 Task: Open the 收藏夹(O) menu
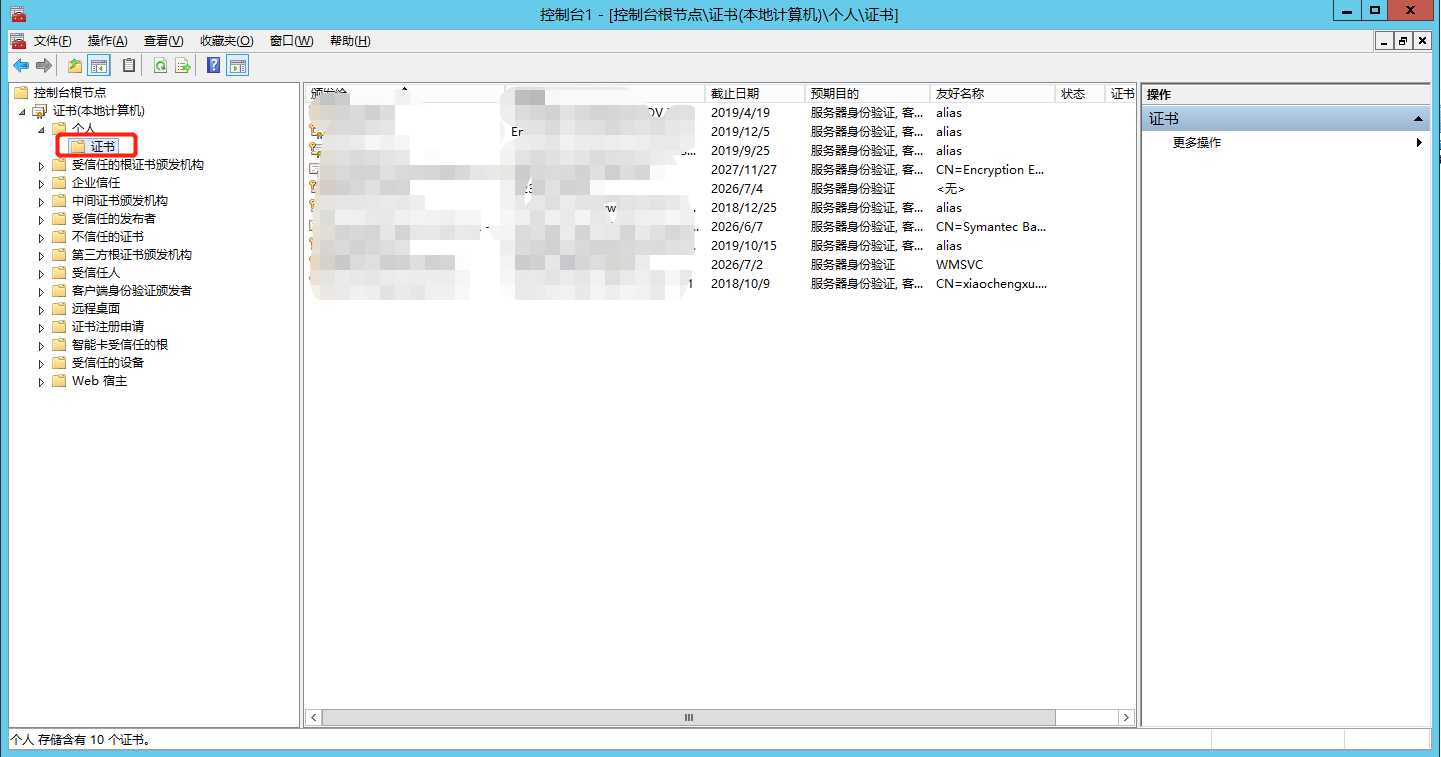(226, 41)
